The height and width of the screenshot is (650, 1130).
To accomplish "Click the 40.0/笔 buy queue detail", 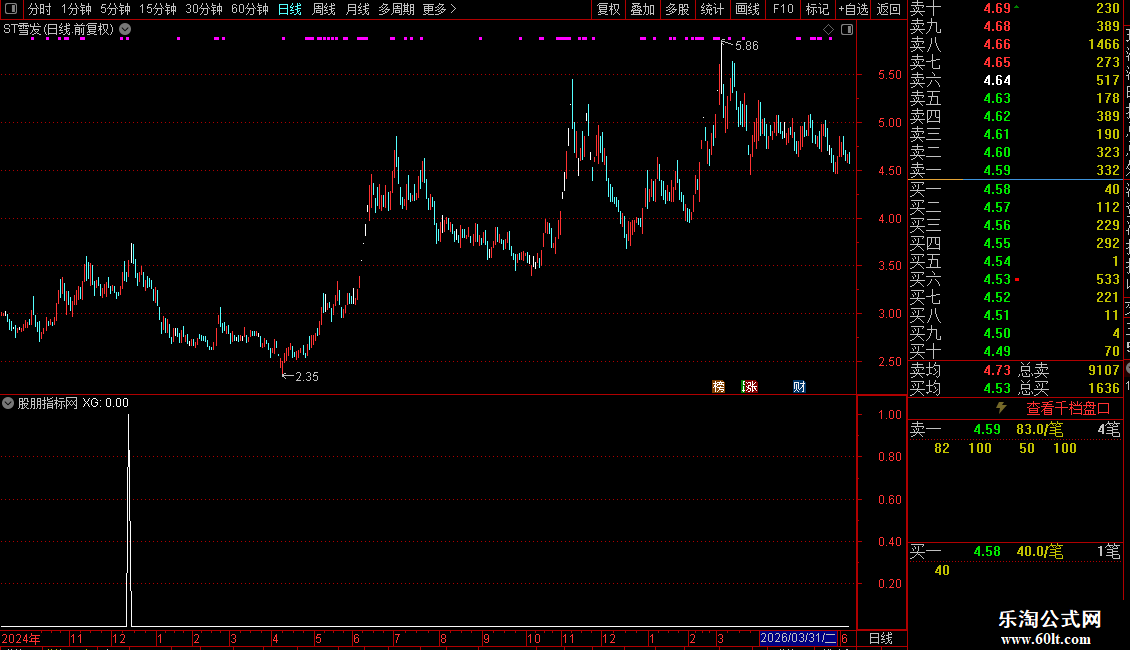I will pyautogui.click(x=1040, y=551).
